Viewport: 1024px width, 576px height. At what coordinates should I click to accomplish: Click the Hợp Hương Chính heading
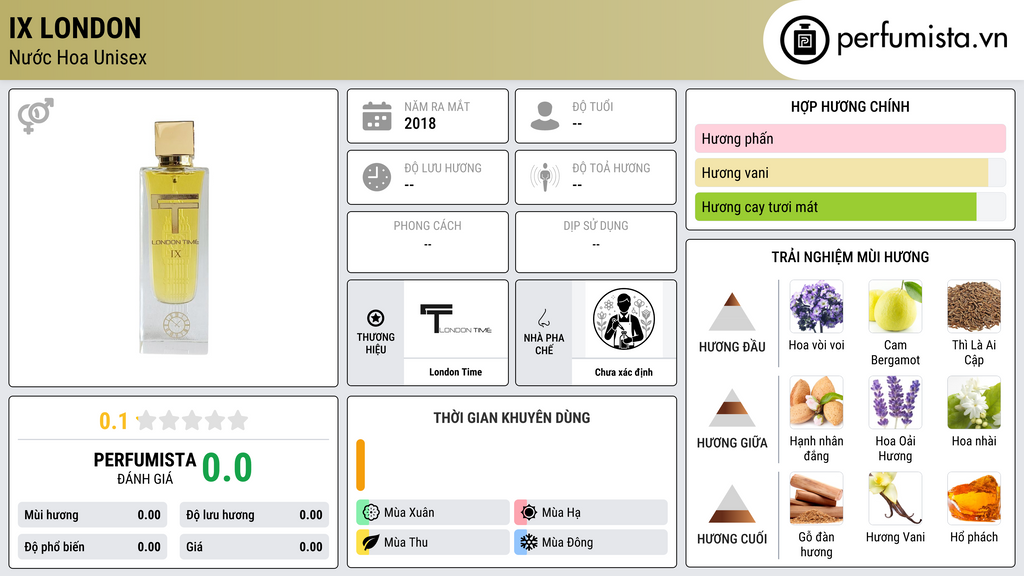click(850, 106)
